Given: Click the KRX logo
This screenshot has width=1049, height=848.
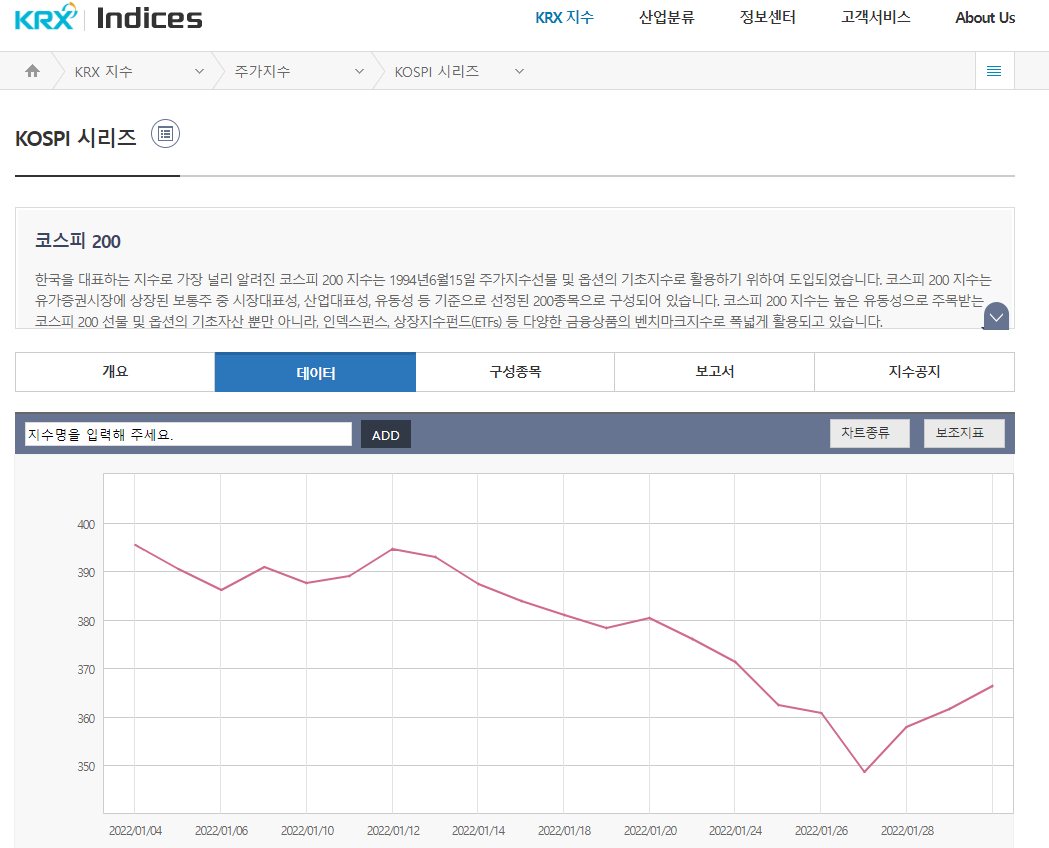Looking at the screenshot, I should (x=45, y=17).
